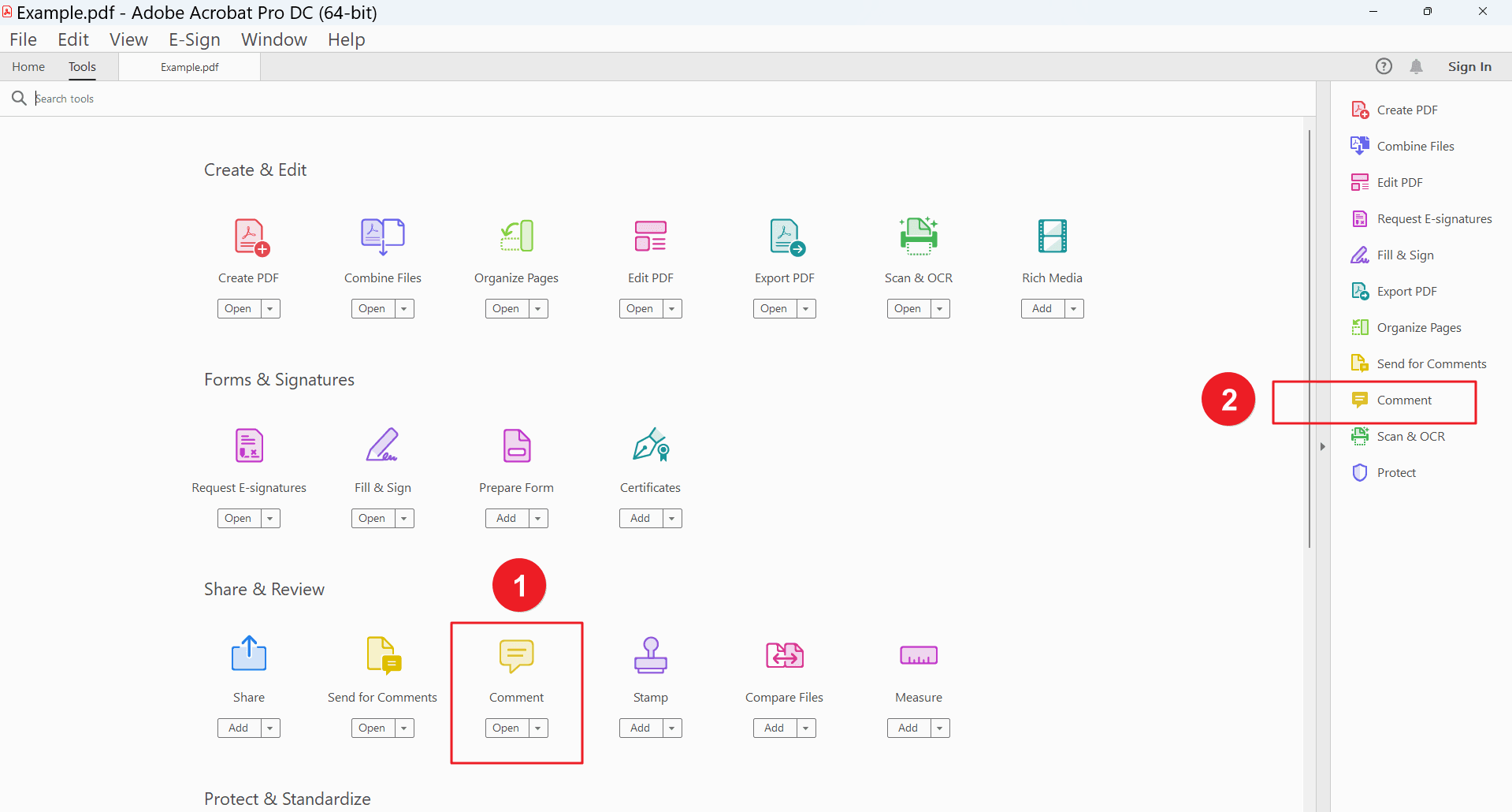Click Open button under Request E-signatures

tap(239, 518)
